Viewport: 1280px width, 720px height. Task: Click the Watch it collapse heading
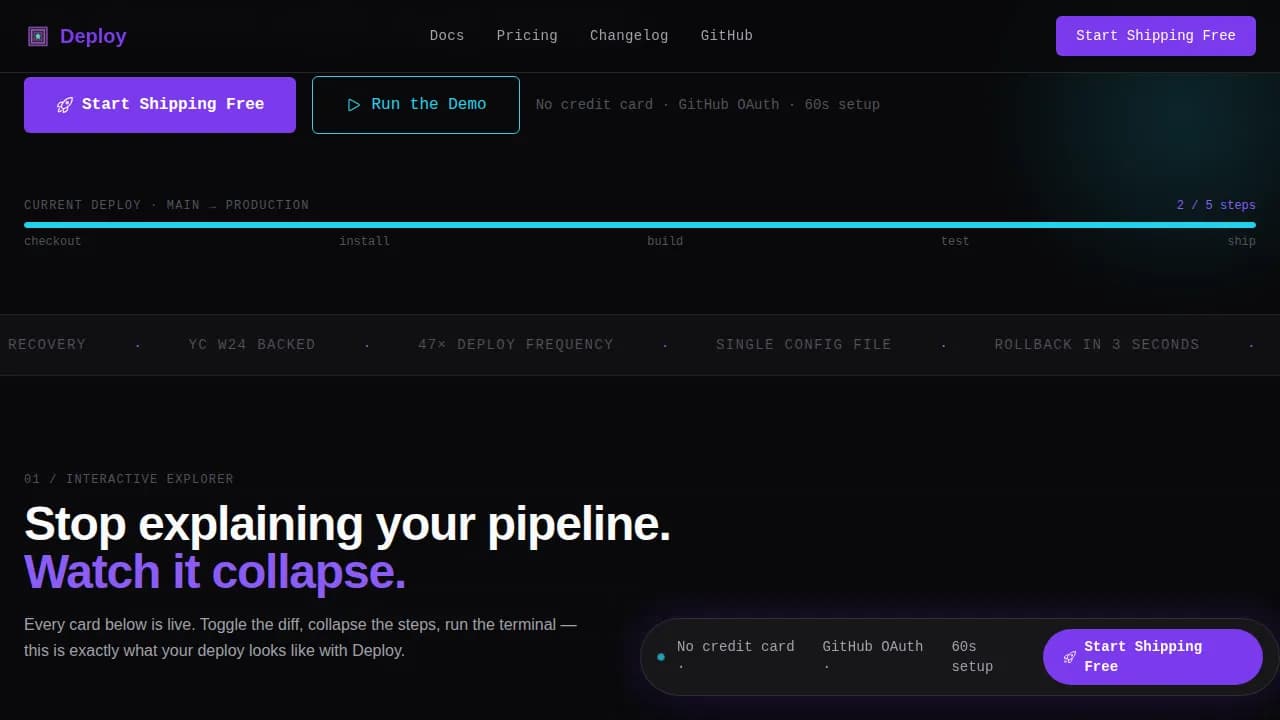(215, 572)
